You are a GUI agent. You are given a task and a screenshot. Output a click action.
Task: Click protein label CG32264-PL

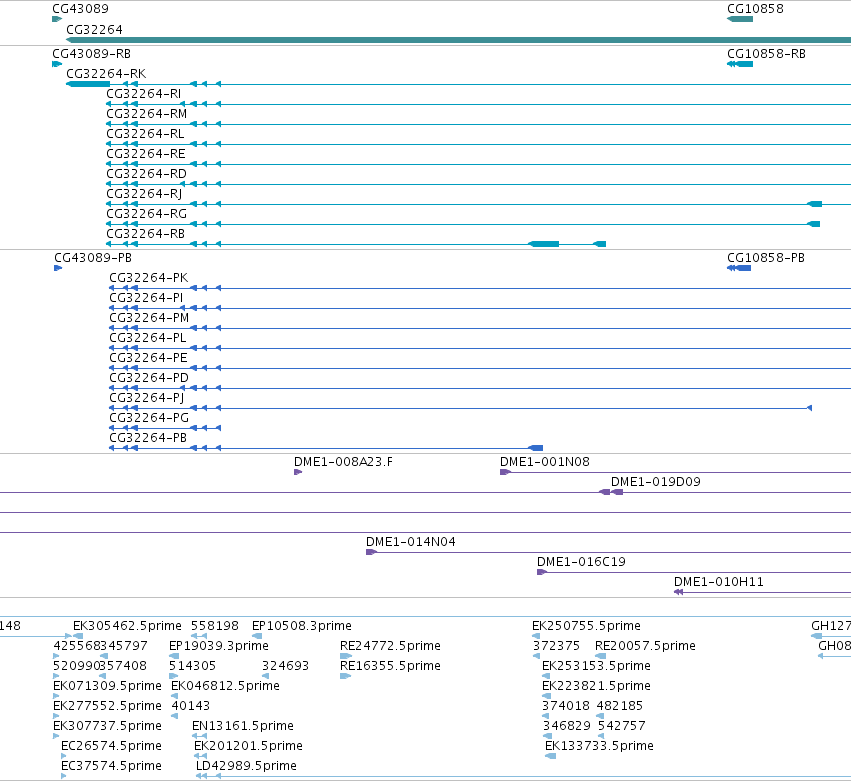[x=148, y=338]
